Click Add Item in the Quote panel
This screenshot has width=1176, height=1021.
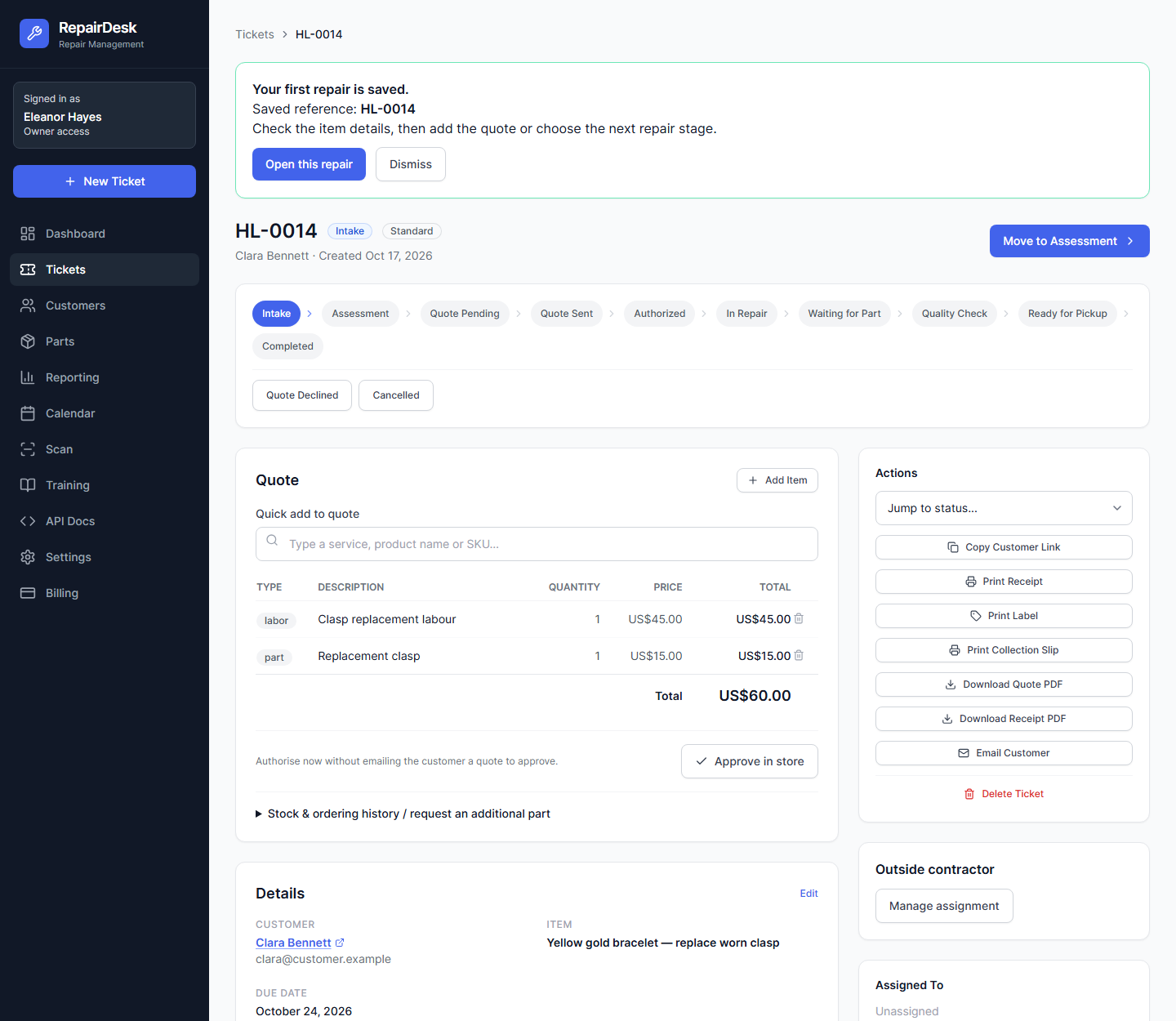point(777,480)
